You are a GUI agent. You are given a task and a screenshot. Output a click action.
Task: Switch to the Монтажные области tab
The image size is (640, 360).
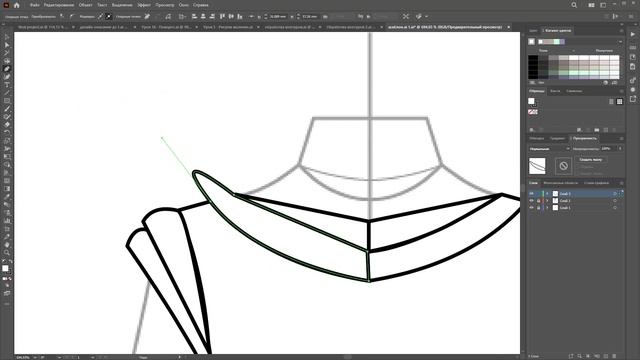(x=560, y=183)
